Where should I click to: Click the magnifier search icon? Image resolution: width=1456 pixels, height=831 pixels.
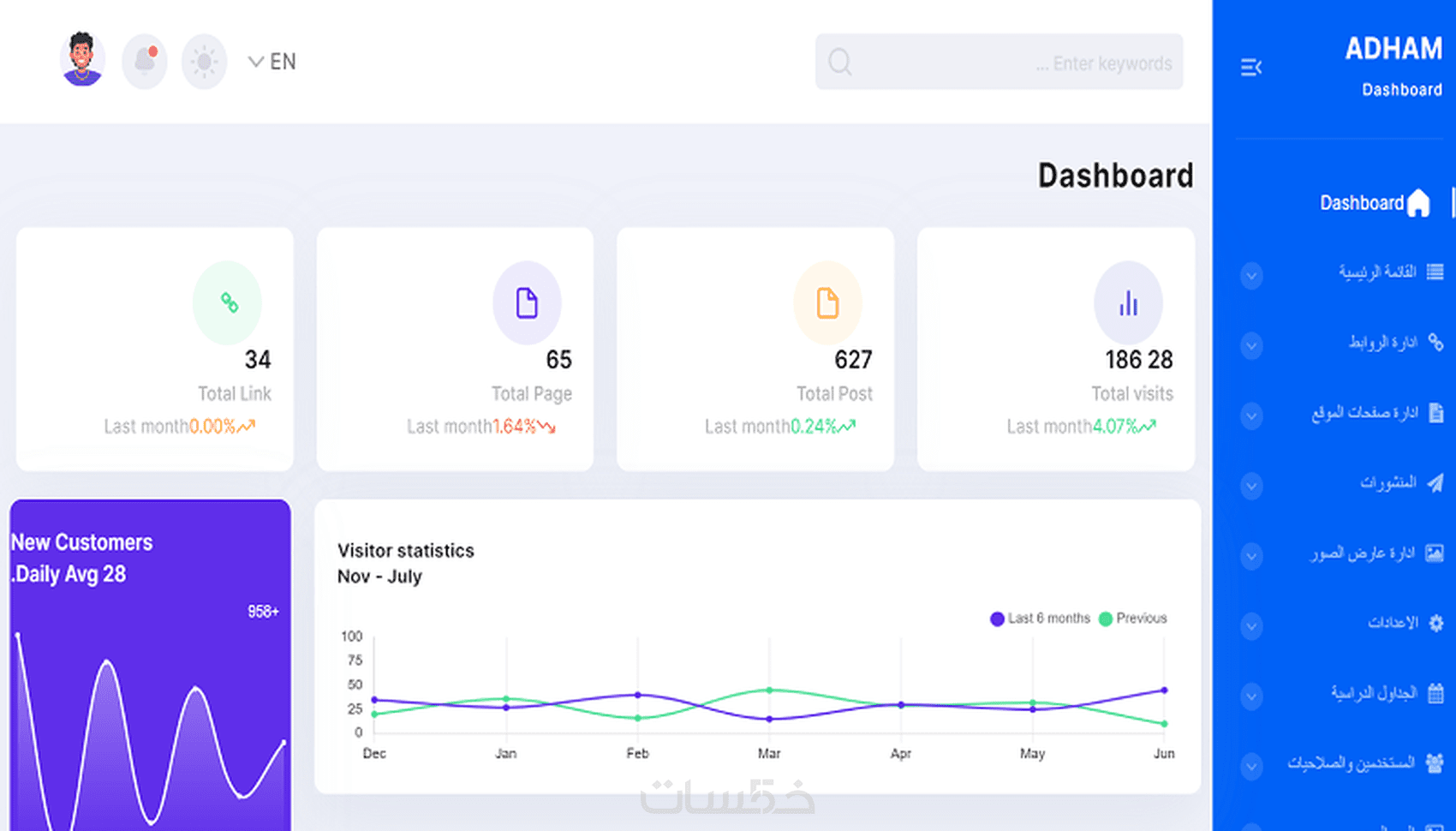840,62
